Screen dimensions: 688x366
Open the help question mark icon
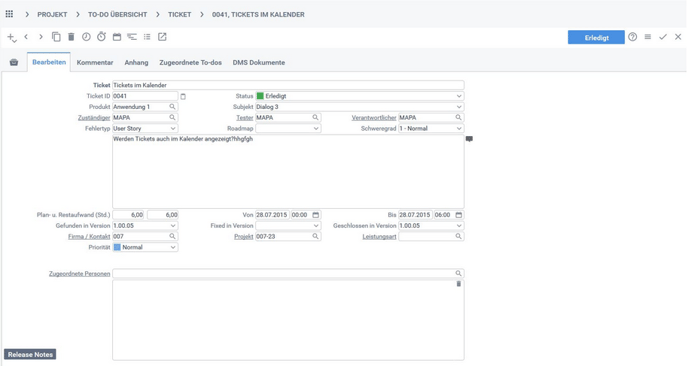(x=632, y=37)
